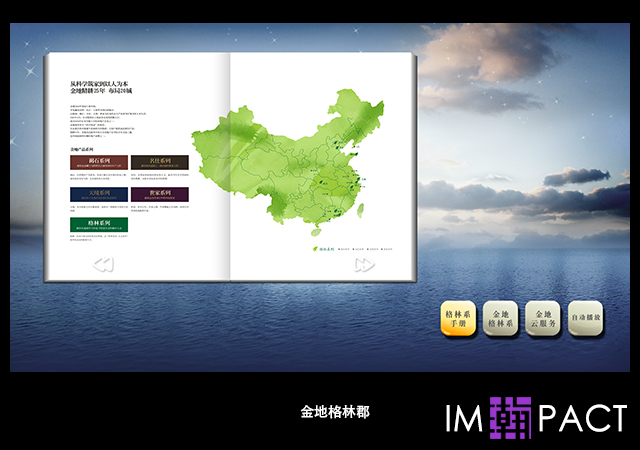
Task: Flip back with the double-arrow previous page icon
Action: tap(103, 265)
